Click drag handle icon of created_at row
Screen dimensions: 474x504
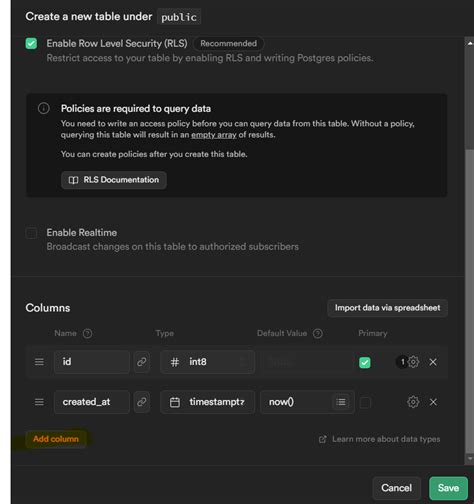(39, 402)
